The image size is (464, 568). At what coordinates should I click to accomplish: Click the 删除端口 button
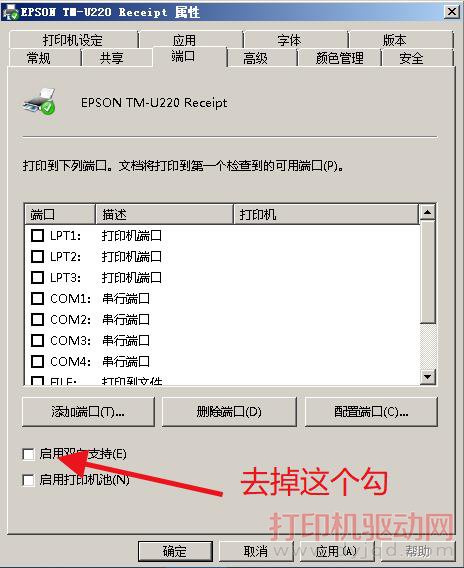click(x=229, y=412)
